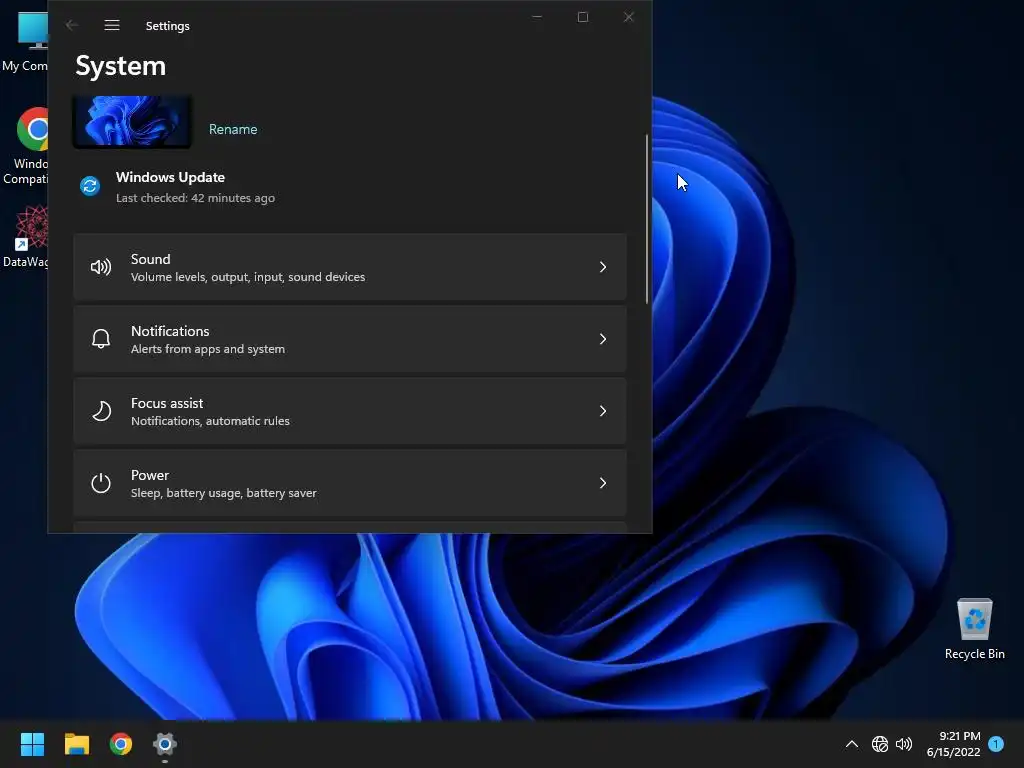Click 'Last checked: 42 minutes ago' text
The width and height of the screenshot is (1024, 768).
pyautogui.click(x=195, y=198)
